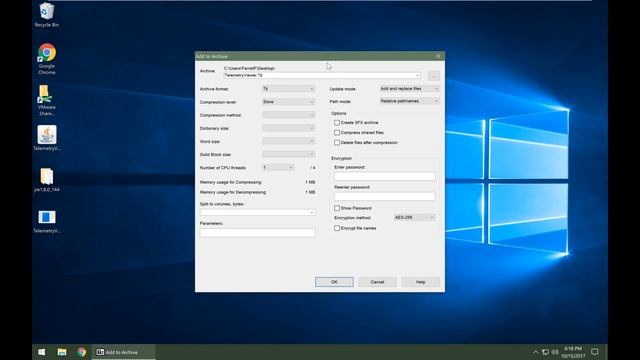Image resolution: width=640 pixels, height=360 pixels.
Task: Open the Word size dropdown
Action: click(x=289, y=141)
